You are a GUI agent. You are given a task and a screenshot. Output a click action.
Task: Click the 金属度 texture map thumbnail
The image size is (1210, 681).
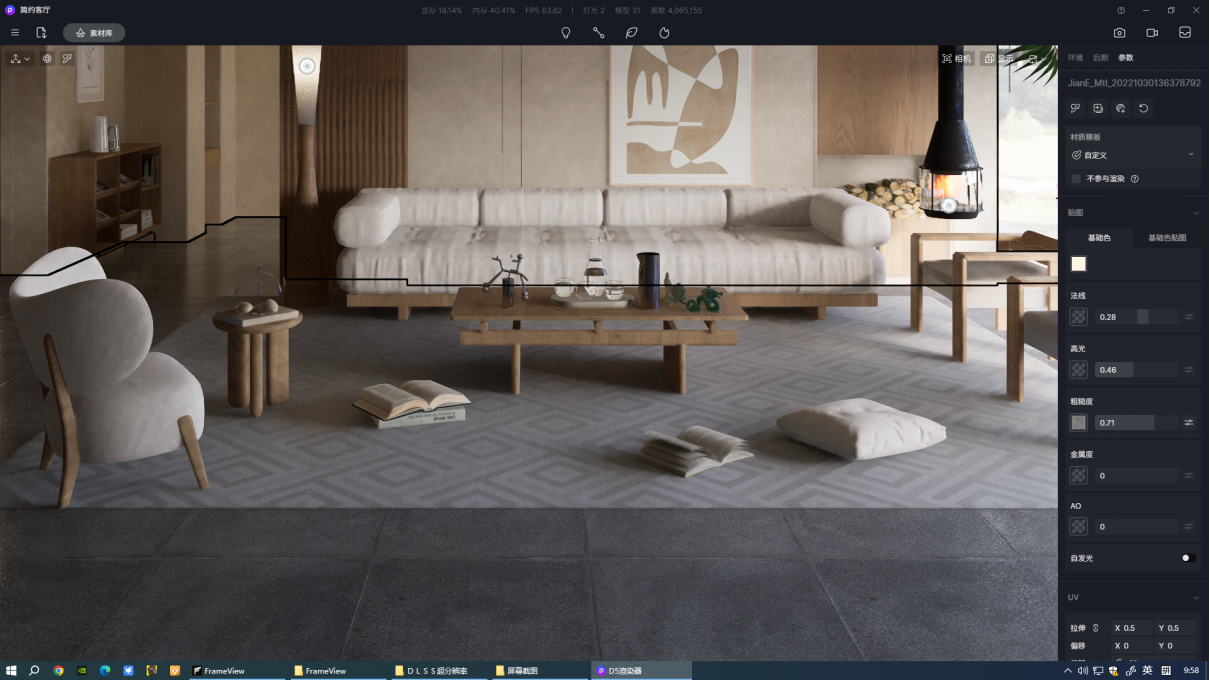[1079, 476]
